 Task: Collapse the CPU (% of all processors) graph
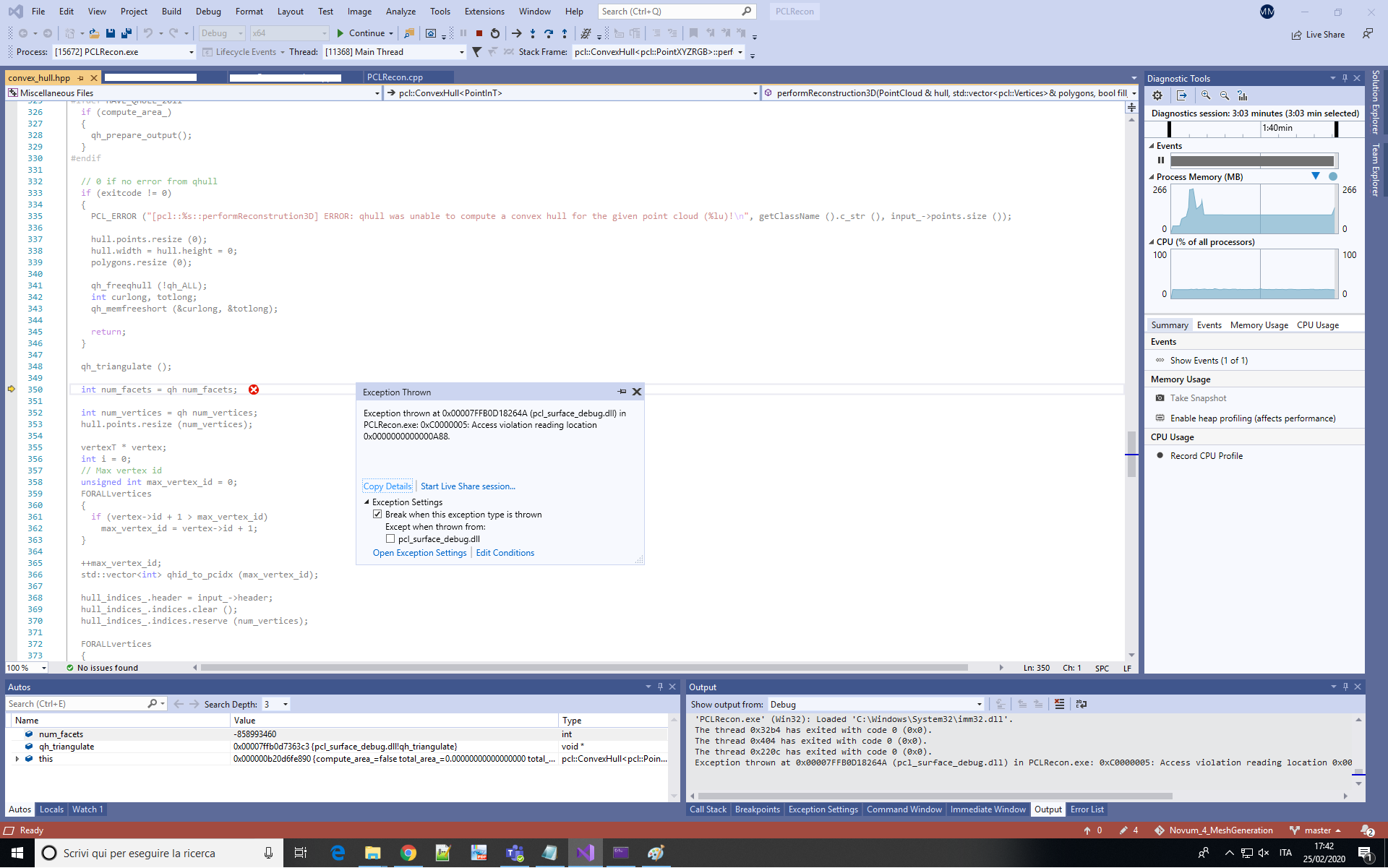(x=1152, y=242)
